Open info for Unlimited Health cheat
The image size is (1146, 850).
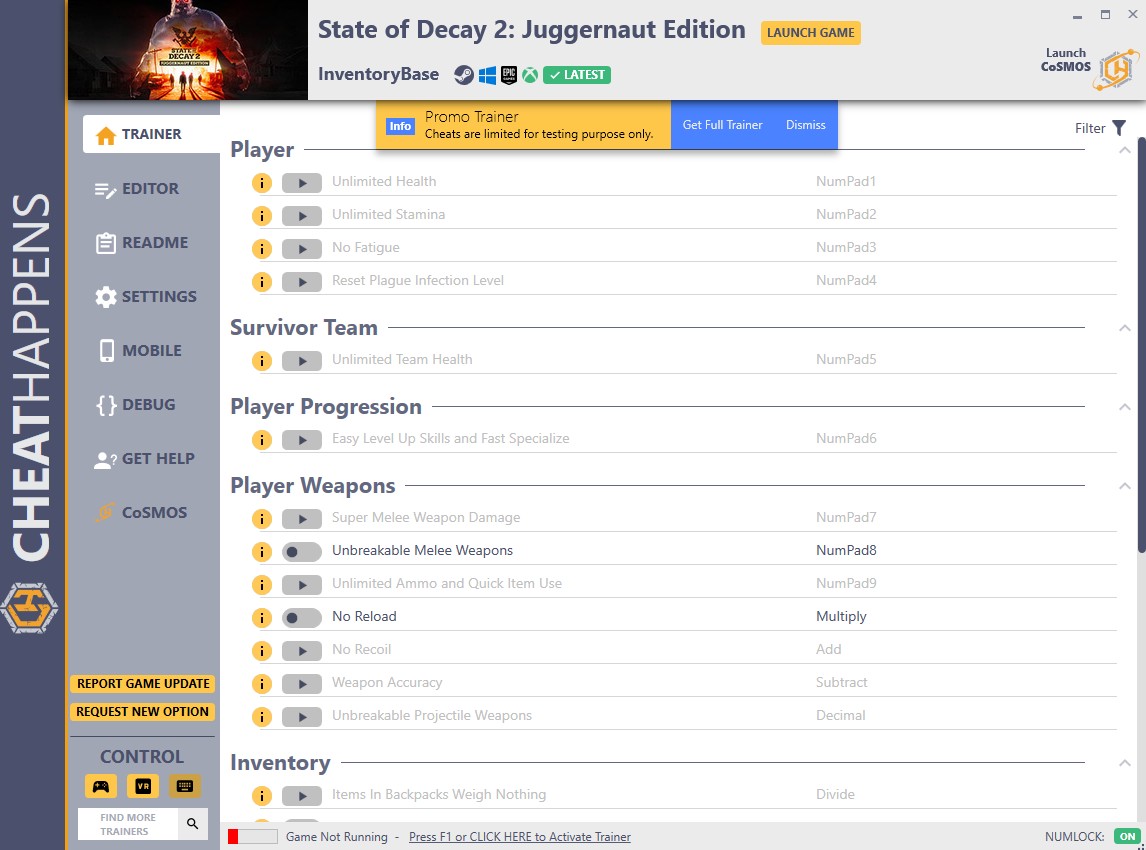262,183
